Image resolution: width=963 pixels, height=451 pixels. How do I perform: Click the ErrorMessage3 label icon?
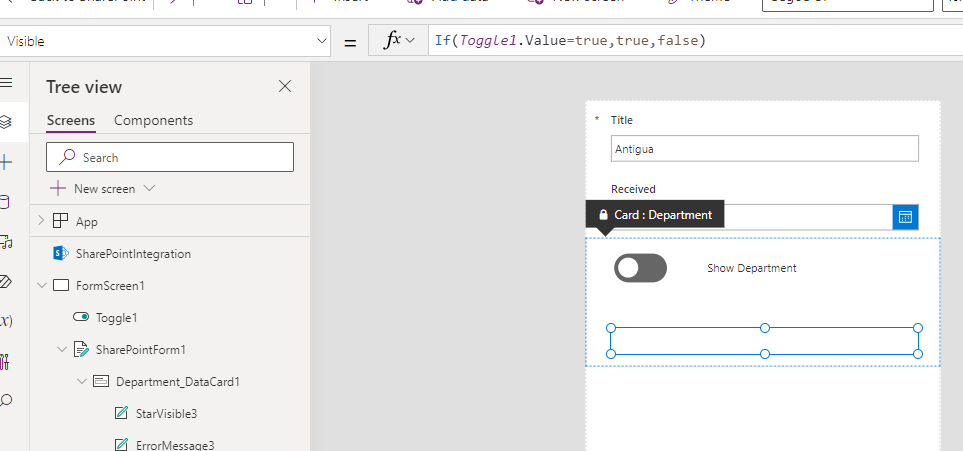click(121, 444)
